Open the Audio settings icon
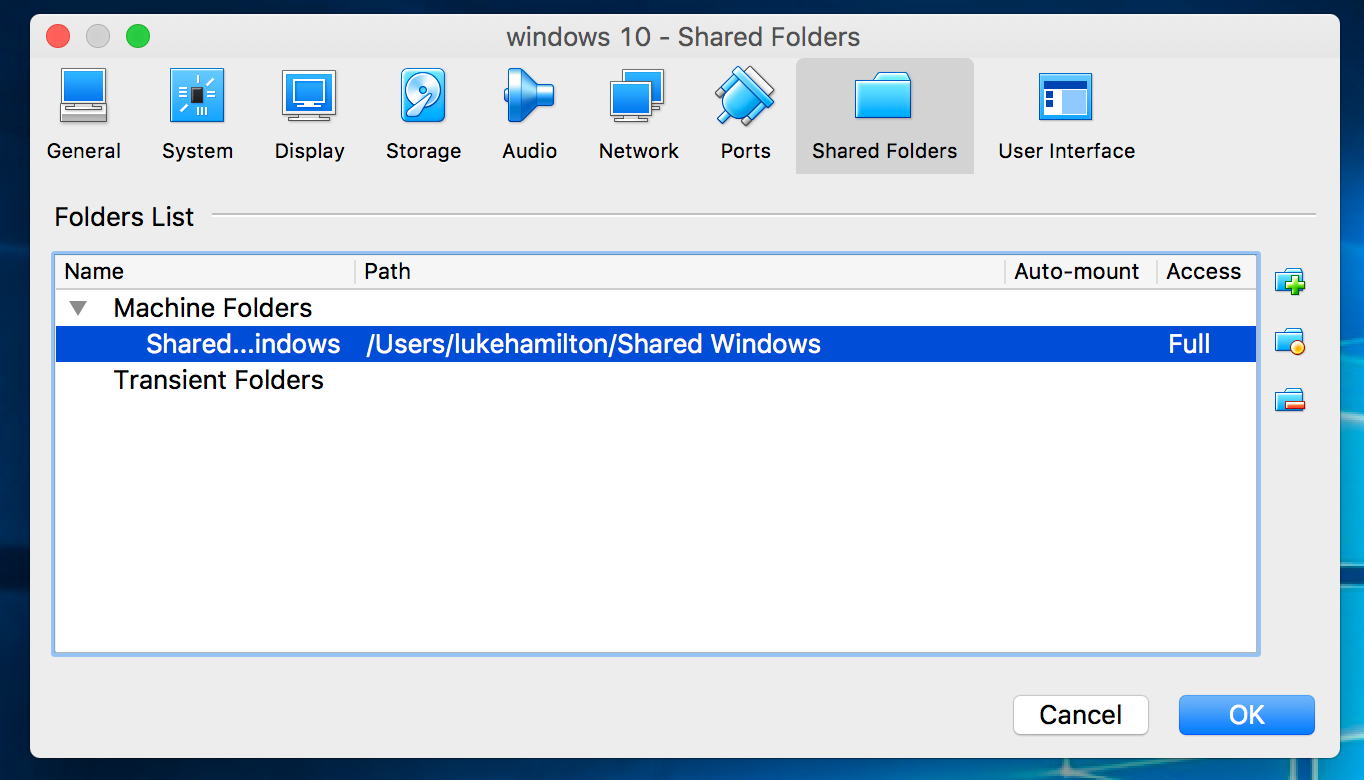 pos(529,96)
